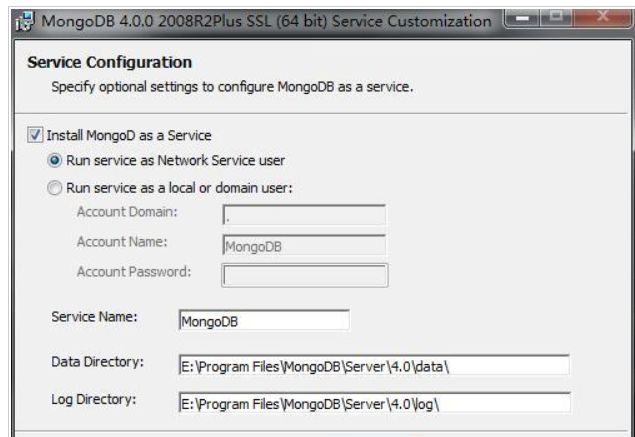Click inside the Data Directory path field
The image size is (635, 437).
pos(374,365)
